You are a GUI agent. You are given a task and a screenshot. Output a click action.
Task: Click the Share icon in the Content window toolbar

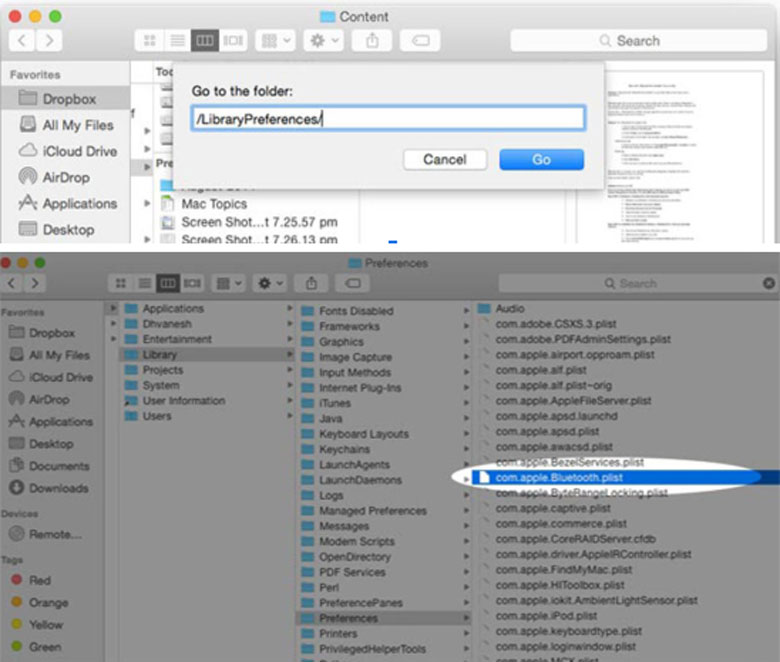click(372, 41)
